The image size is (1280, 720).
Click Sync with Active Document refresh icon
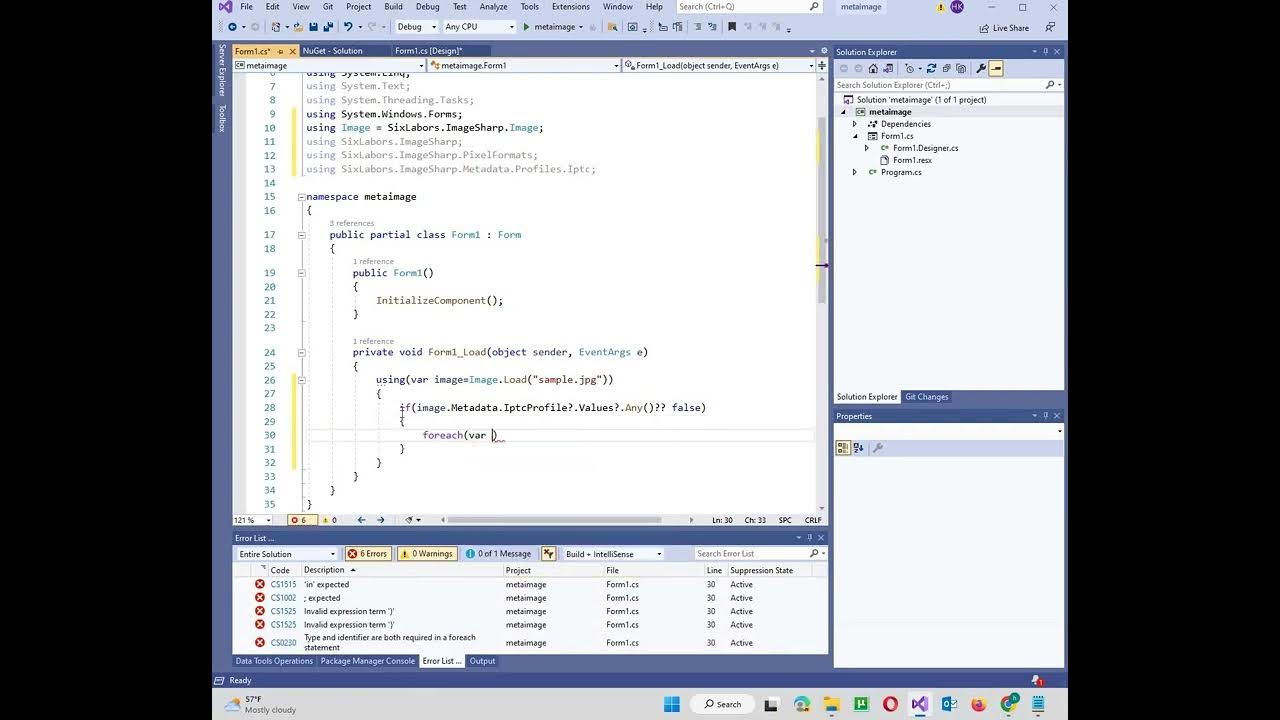coord(931,69)
